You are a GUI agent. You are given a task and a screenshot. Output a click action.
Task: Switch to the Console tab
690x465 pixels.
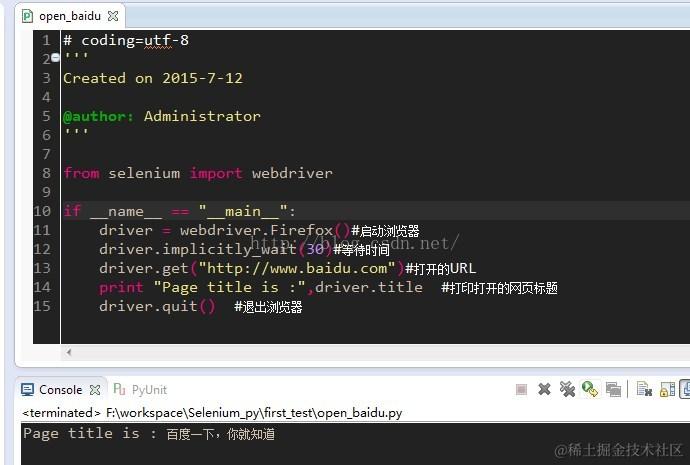click(61, 390)
